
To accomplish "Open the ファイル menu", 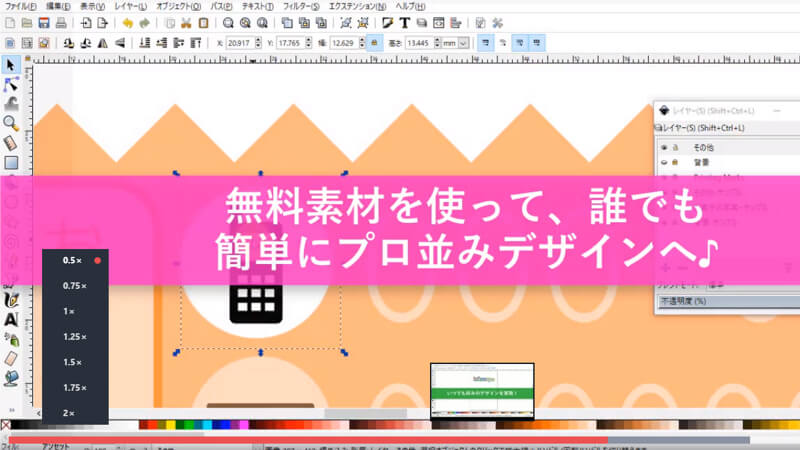I will coord(20,6).
